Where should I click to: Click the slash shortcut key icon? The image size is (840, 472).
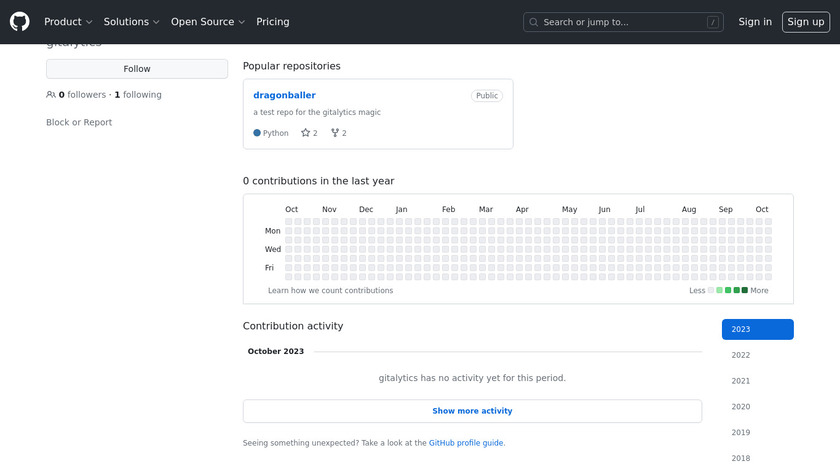(712, 22)
